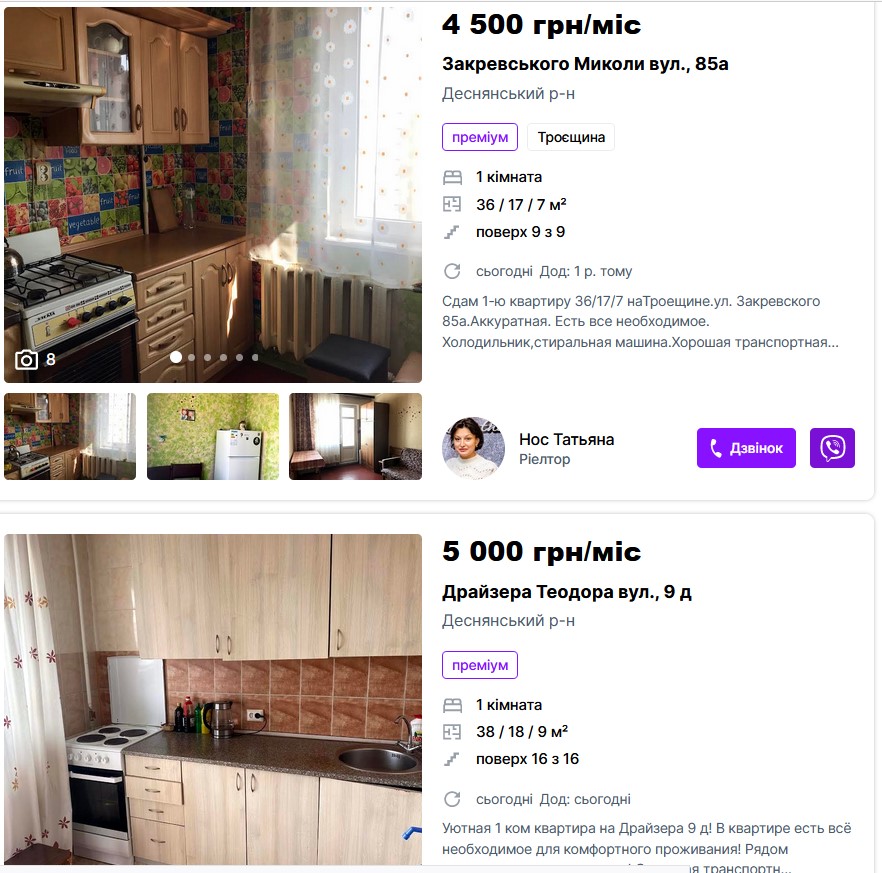
Task: Open the balcony room thumbnail photo
Action: click(x=356, y=436)
